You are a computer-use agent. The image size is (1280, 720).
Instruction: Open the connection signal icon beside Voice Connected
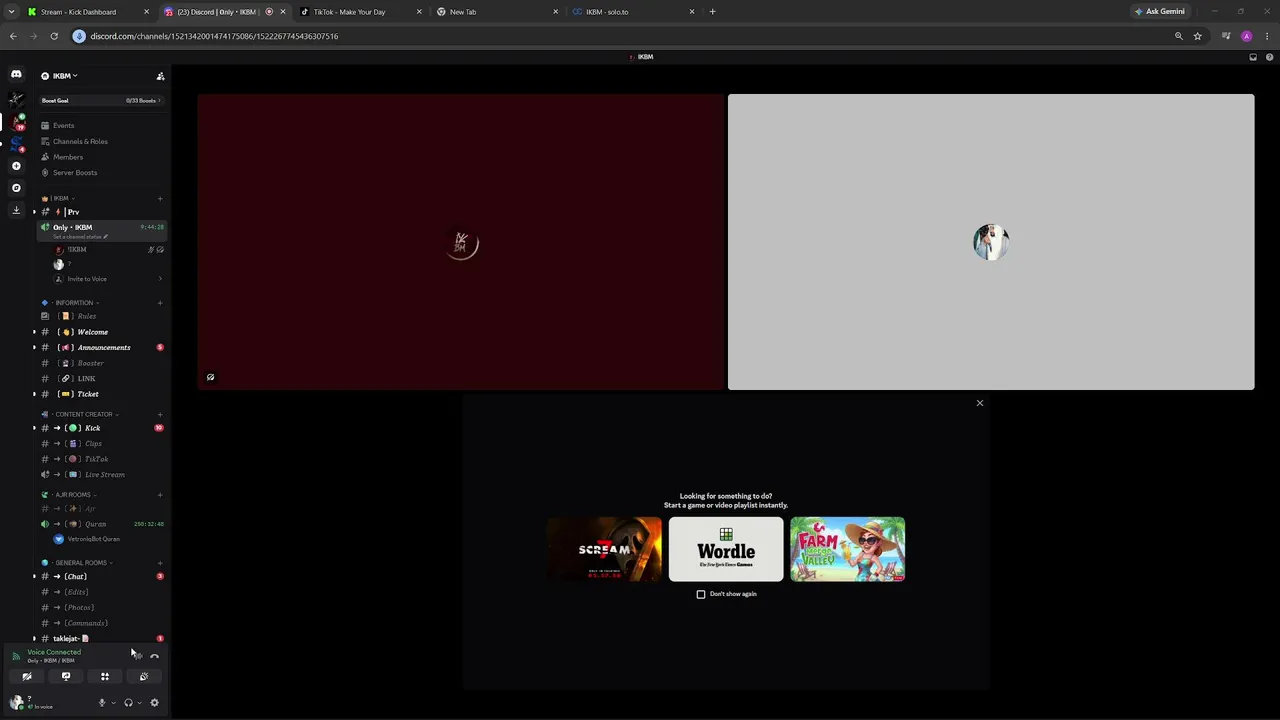point(16,656)
